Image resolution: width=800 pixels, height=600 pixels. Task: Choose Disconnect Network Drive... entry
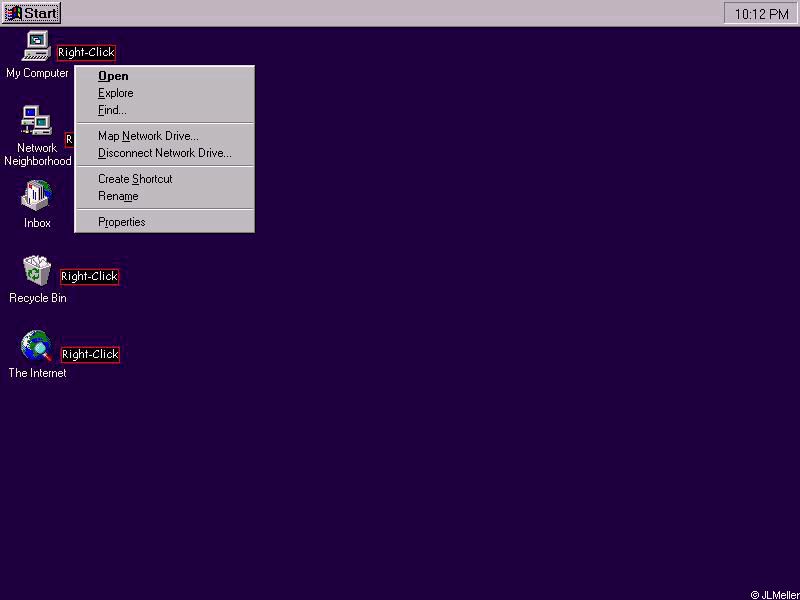point(165,153)
